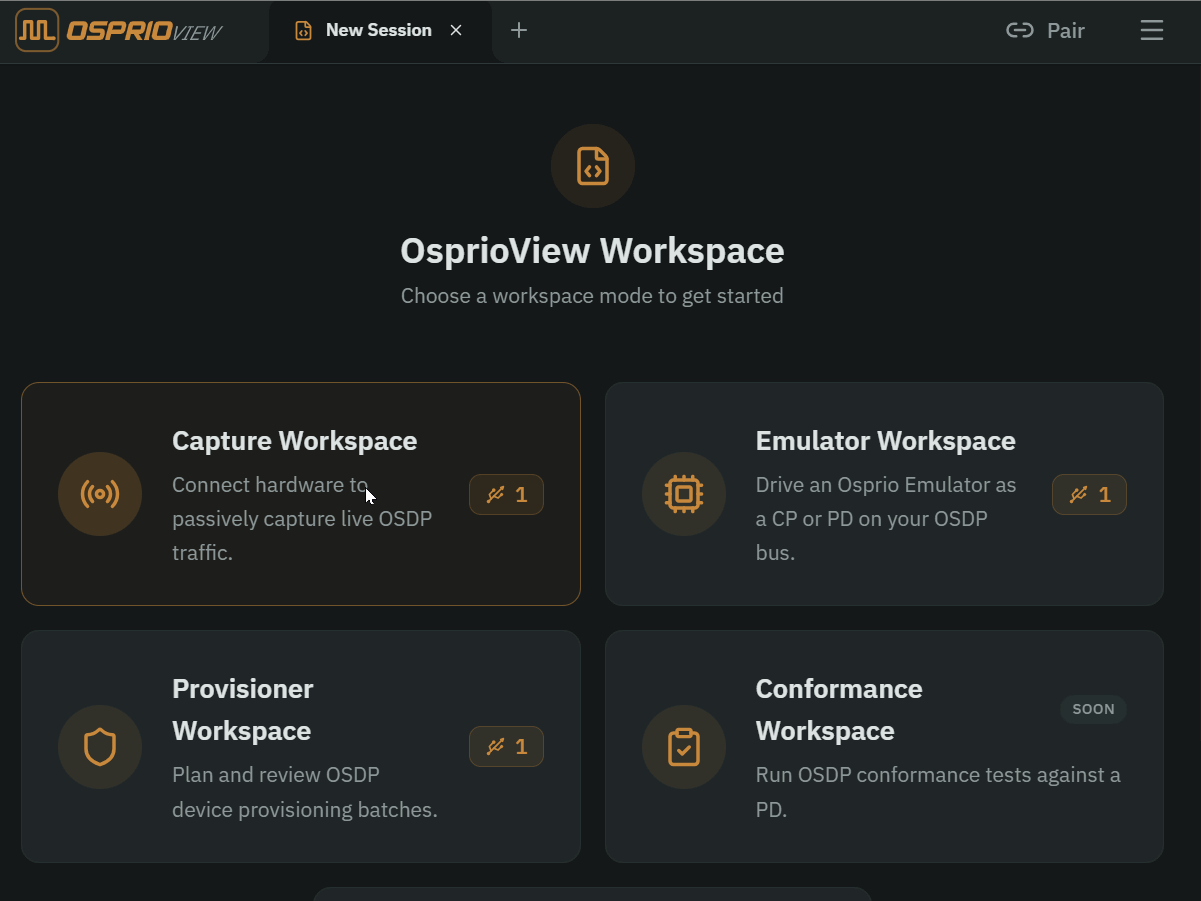Click Provisioner Workspace device count badge
The image size is (1201, 901).
[506, 746]
